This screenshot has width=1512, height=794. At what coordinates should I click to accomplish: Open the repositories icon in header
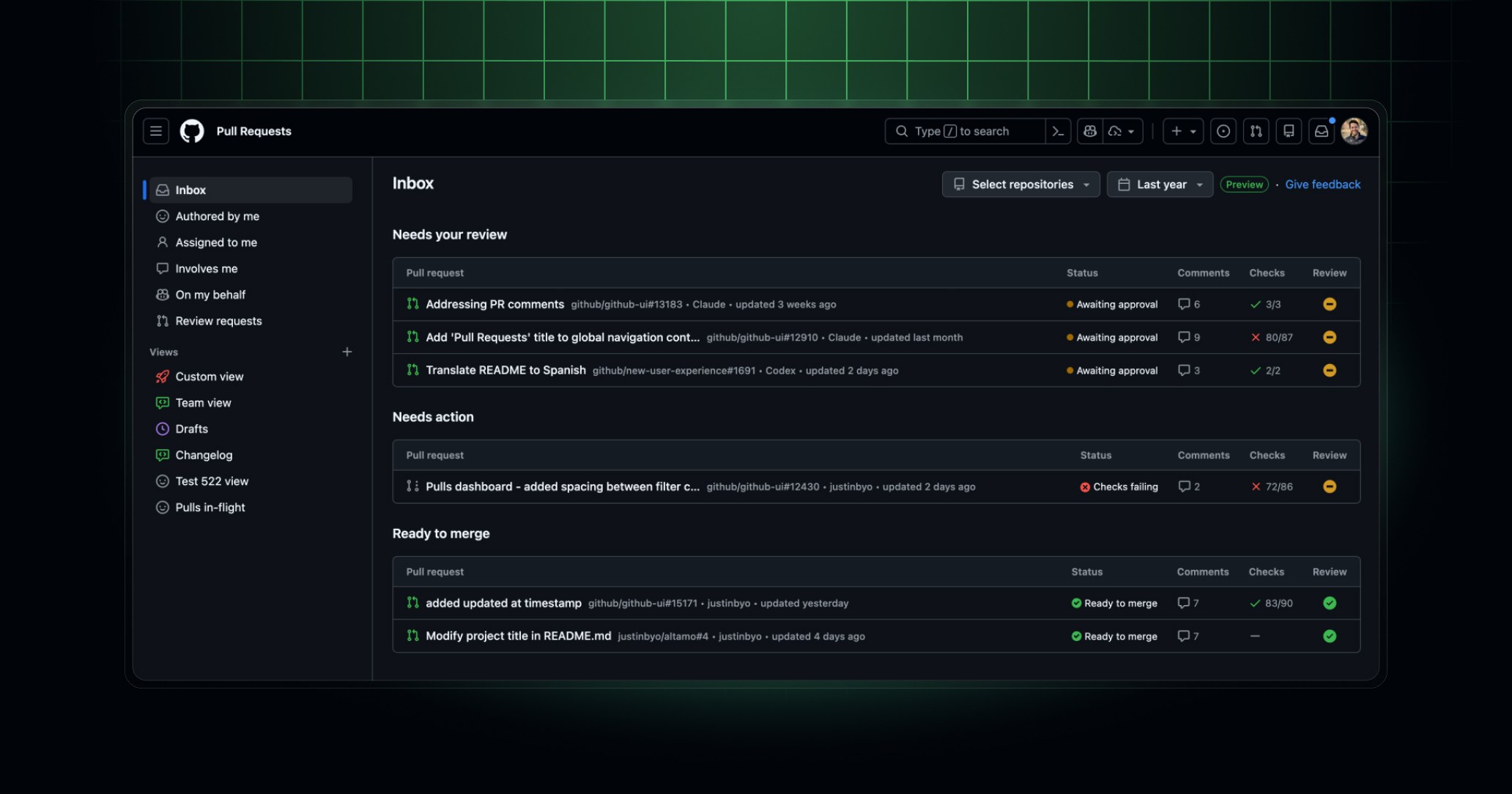pyautogui.click(x=1289, y=131)
